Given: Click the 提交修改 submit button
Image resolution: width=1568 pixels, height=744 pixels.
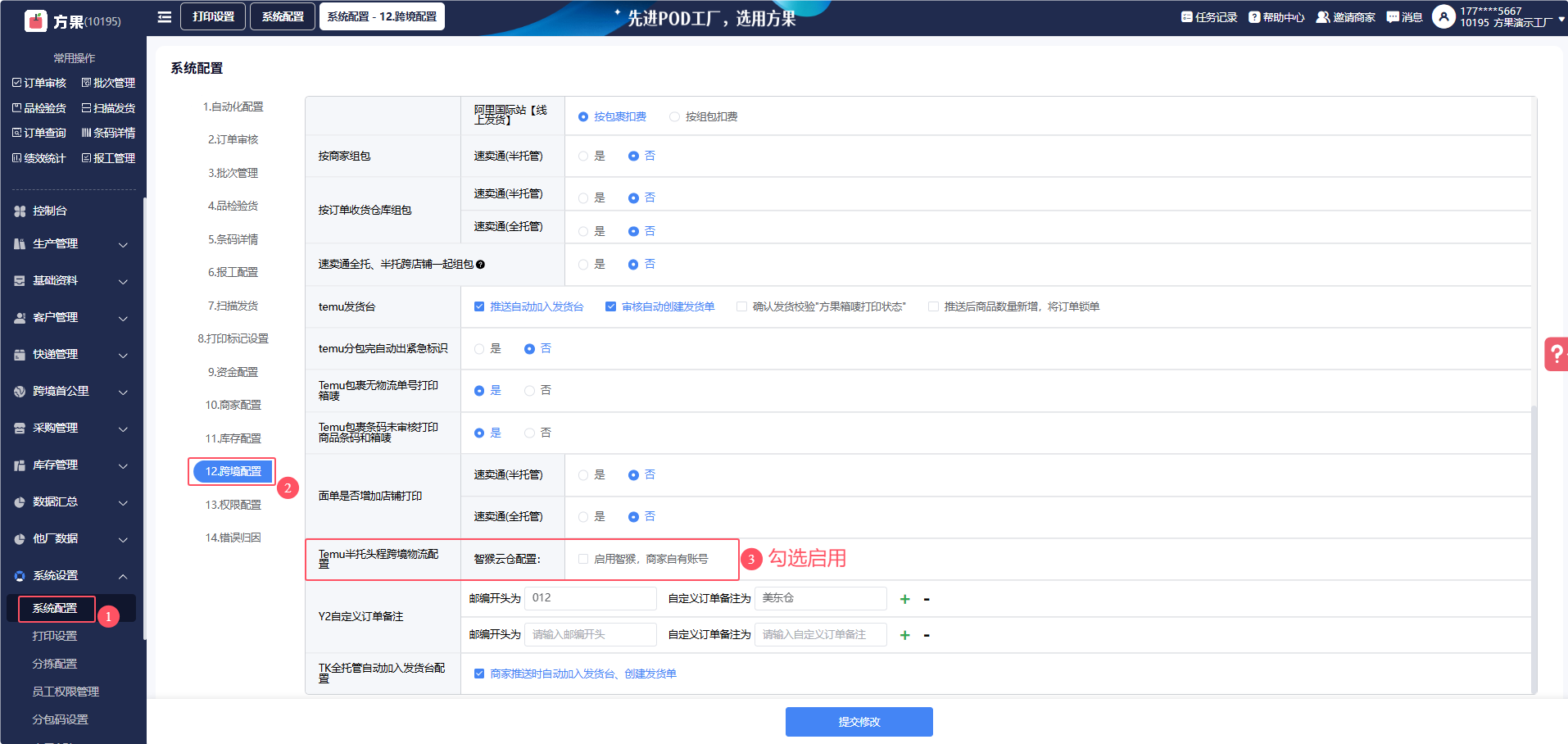Looking at the screenshot, I should tap(859, 722).
